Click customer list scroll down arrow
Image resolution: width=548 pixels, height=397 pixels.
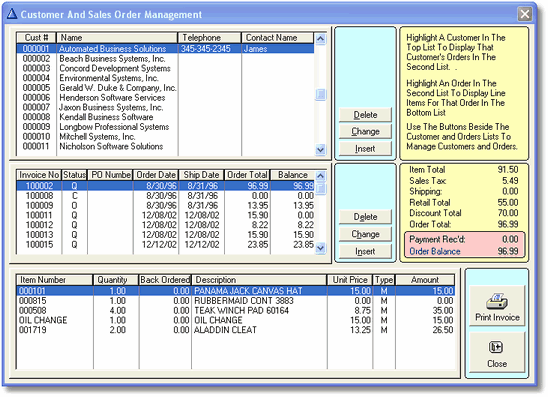[320, 150]
